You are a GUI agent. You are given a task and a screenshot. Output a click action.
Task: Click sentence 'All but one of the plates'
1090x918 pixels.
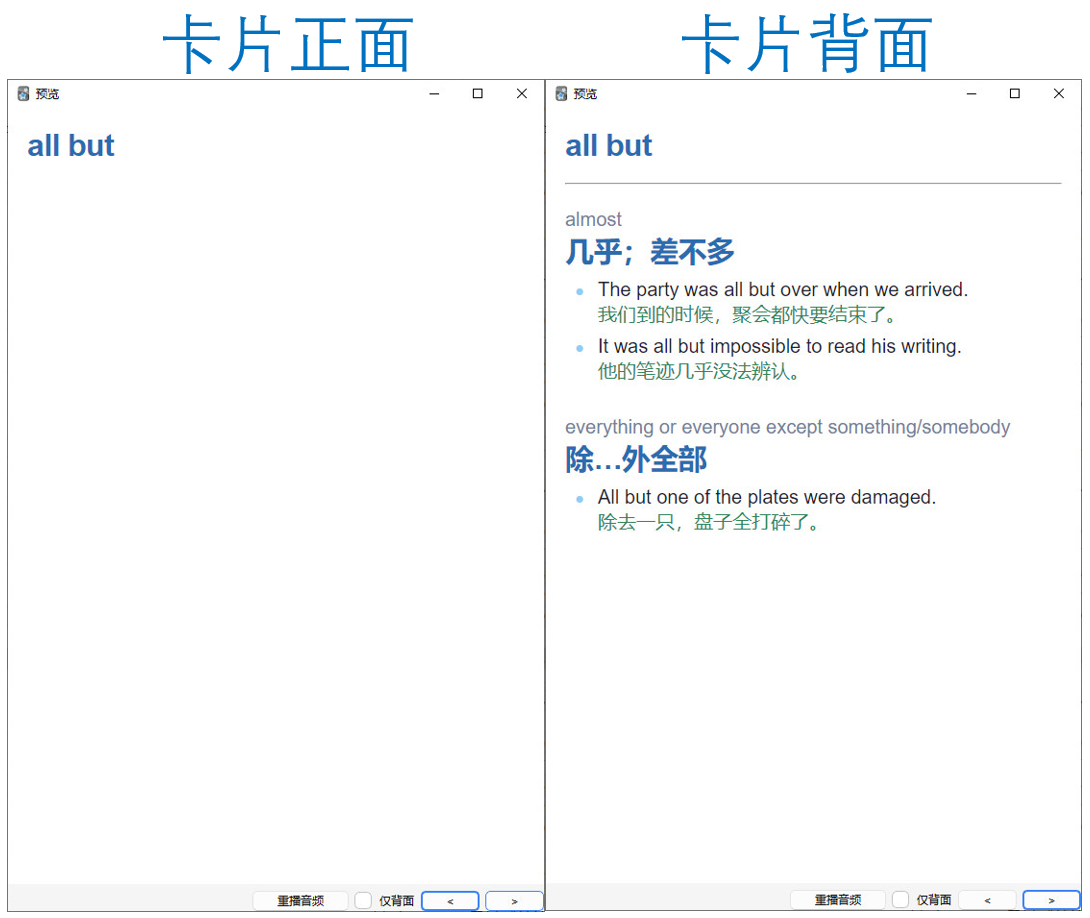pyautogui.click(x=767, y=497)
